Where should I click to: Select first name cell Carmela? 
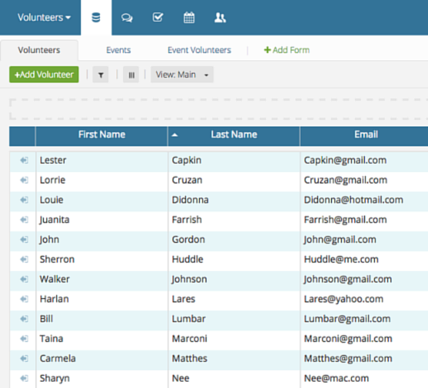point(101,359)
